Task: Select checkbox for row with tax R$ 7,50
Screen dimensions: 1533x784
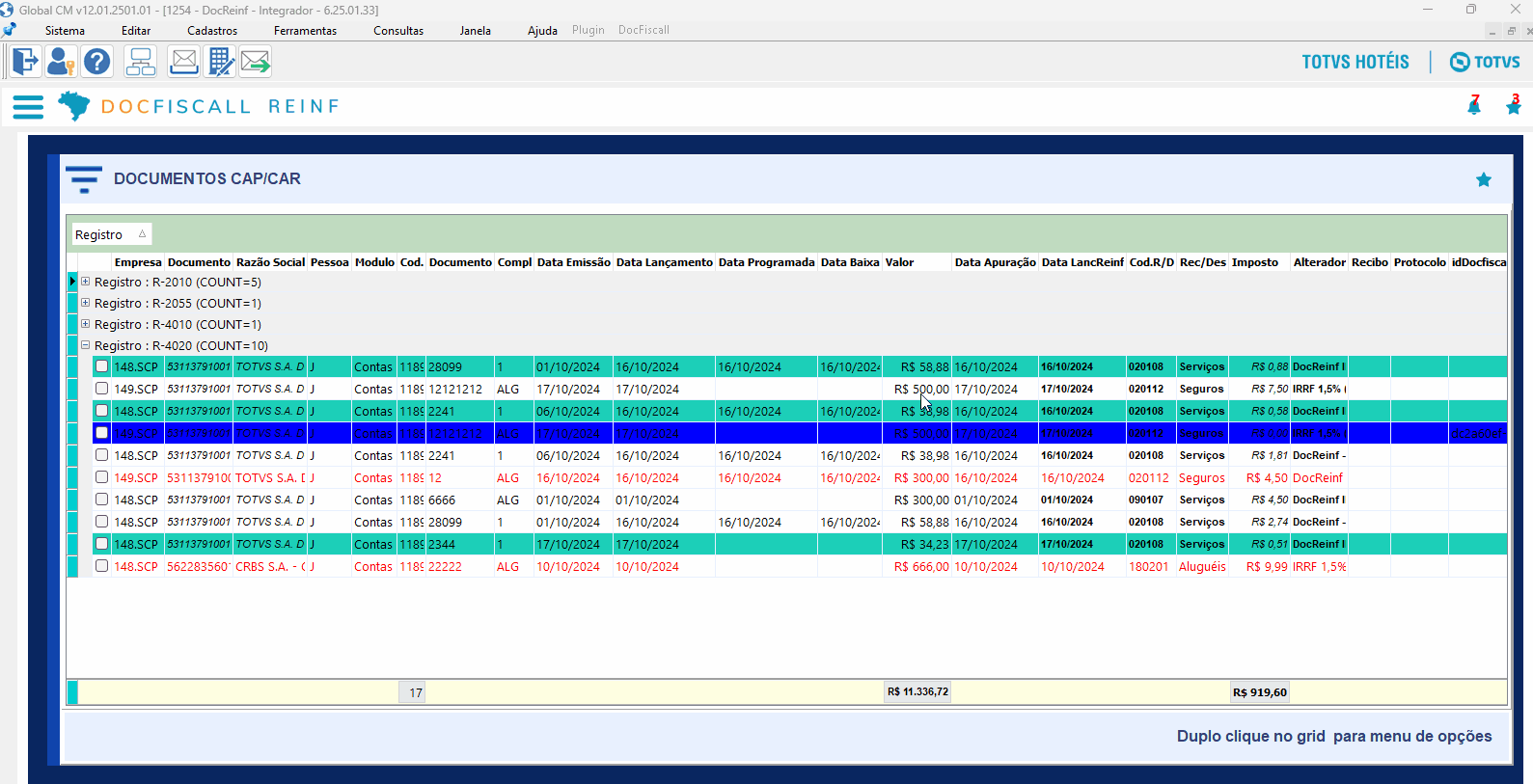Action: tap(101, 389)
